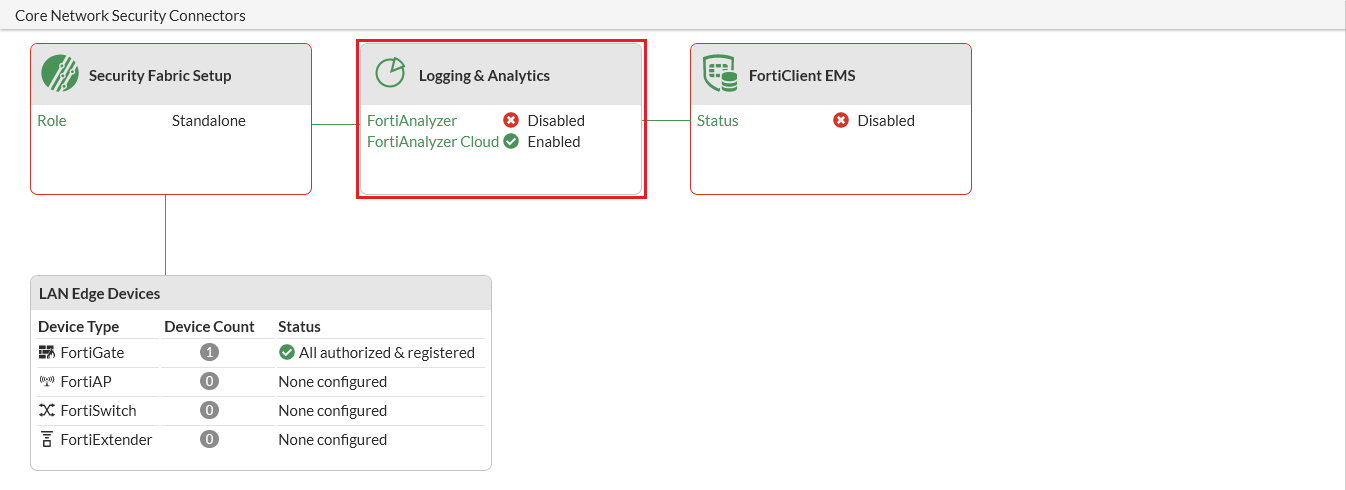Viewport: 1346px width, 490px height.
Task: Click the FortiGate firewall device icon
Action: click(47, 353)
